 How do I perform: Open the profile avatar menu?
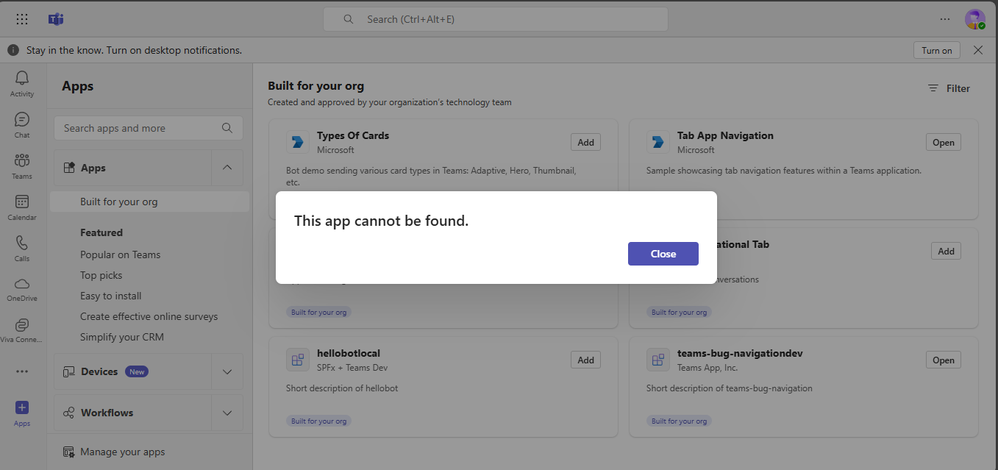(x=974, y=19)
